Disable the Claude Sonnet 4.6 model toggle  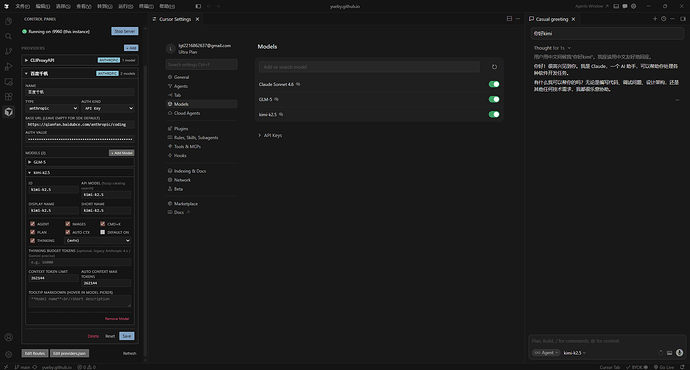494,84
